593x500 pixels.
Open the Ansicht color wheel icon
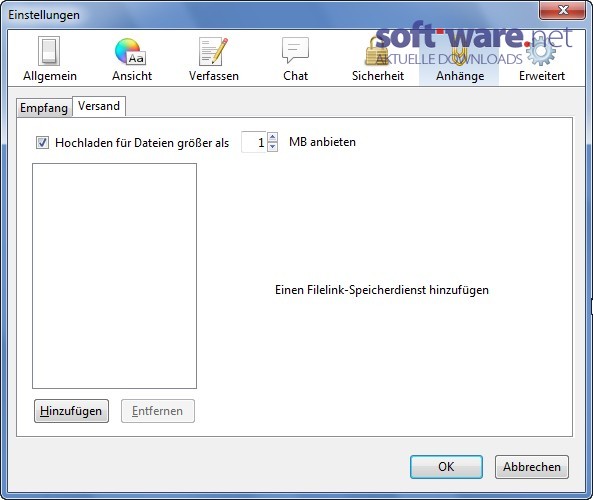tap(130, 51)
